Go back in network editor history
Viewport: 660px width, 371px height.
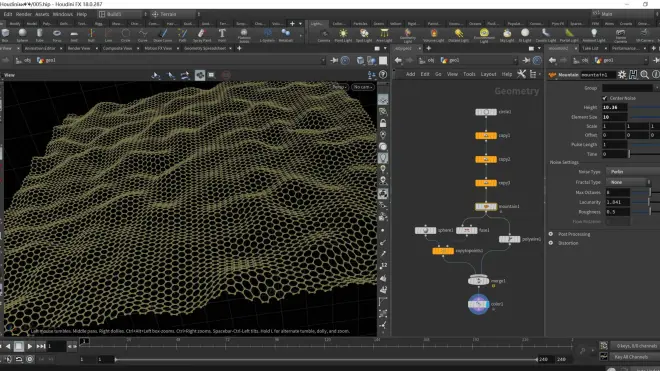(x=398, y=60)
